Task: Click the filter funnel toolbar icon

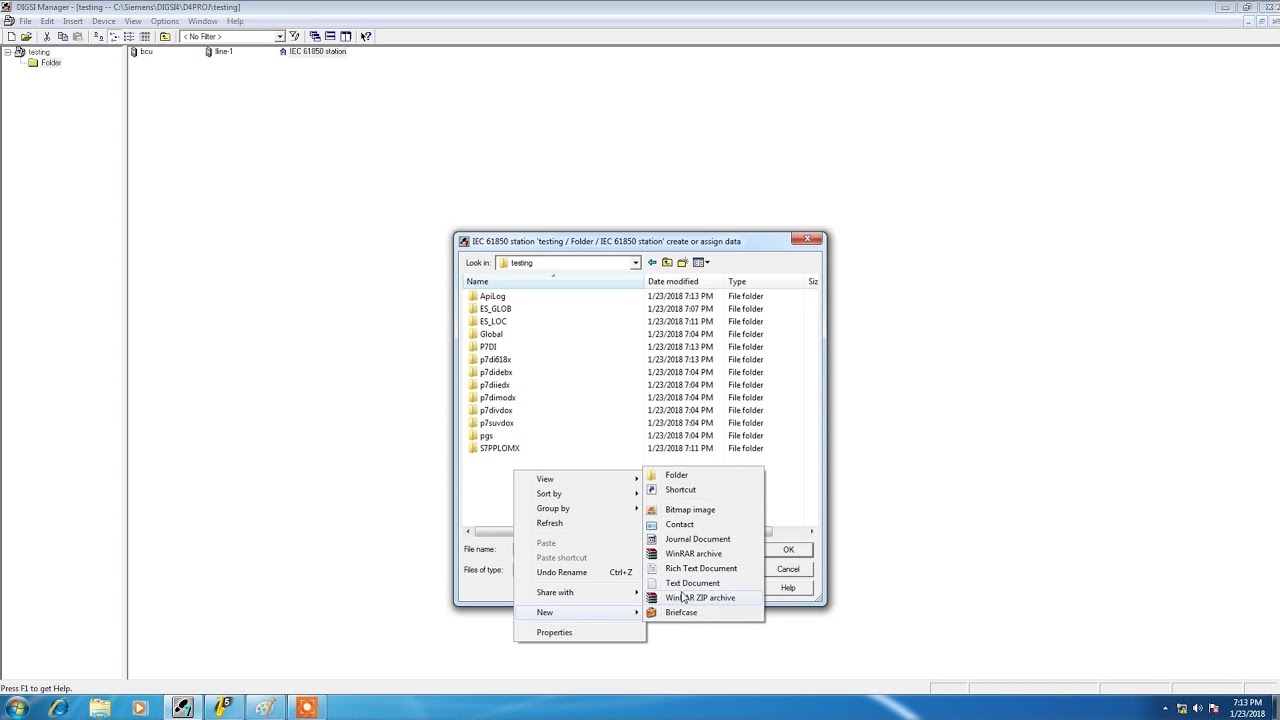Action: tap(294, 37)
